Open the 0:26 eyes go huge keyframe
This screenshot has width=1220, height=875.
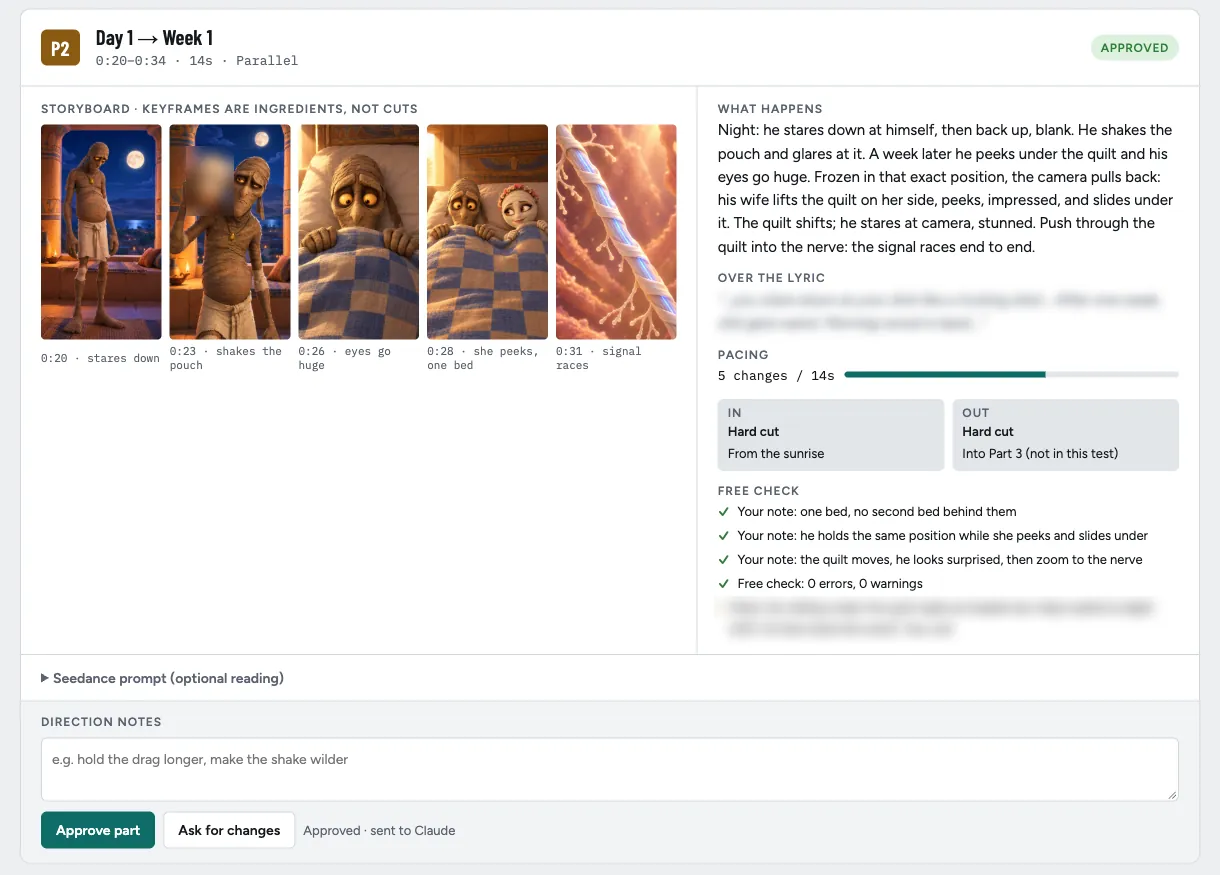(359, 232)
